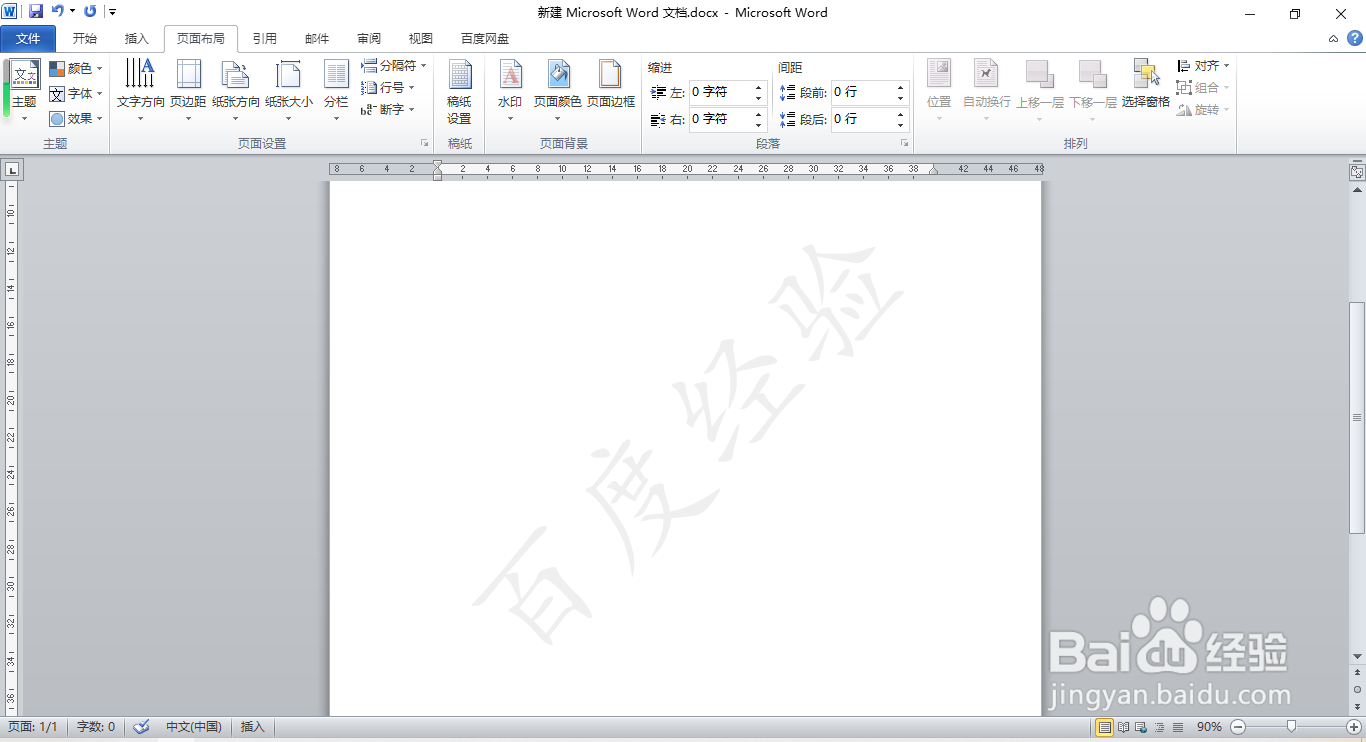Open 对齐 align dropdown
The width and height of the screenshot is (1366, 742).
click(x=1203, y=66)
